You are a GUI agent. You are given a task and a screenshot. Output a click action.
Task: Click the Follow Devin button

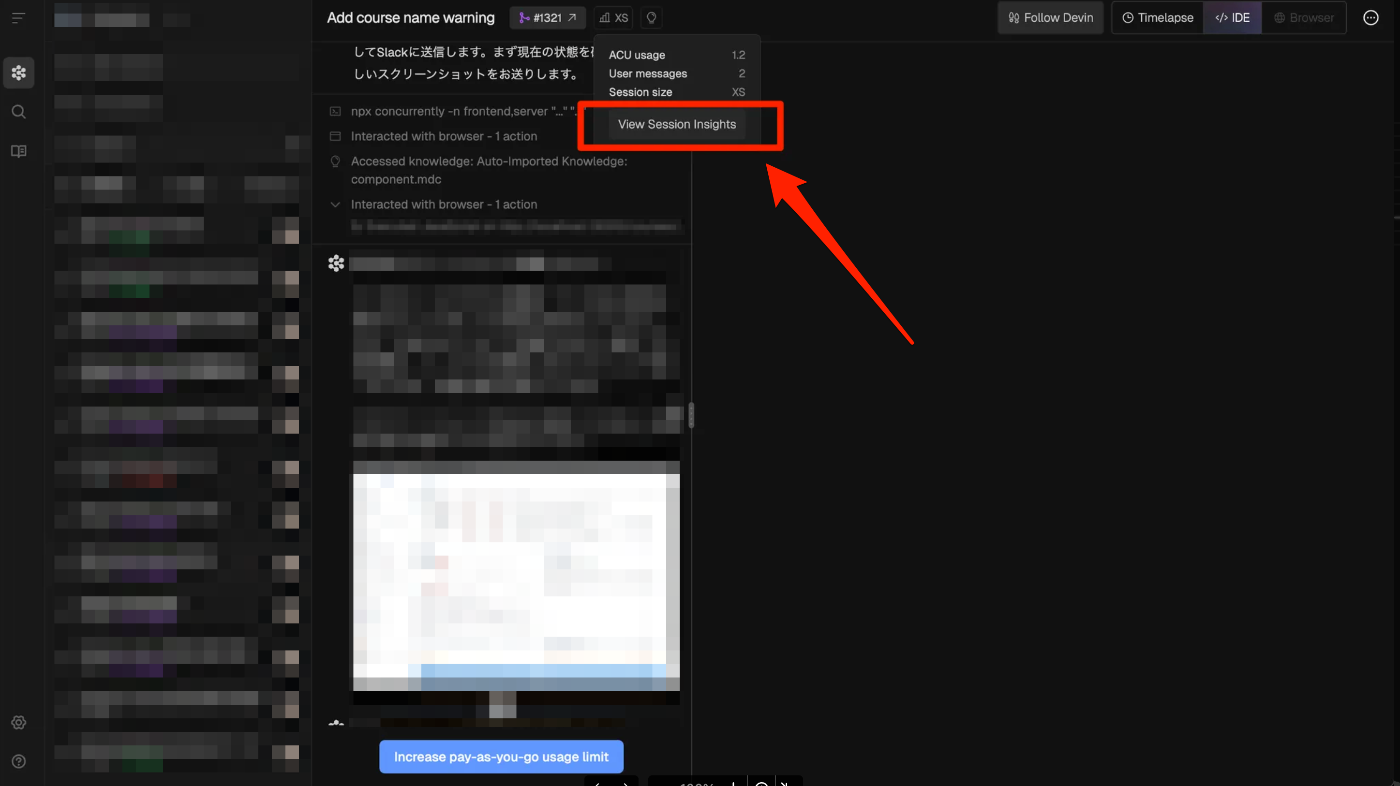1051,18
